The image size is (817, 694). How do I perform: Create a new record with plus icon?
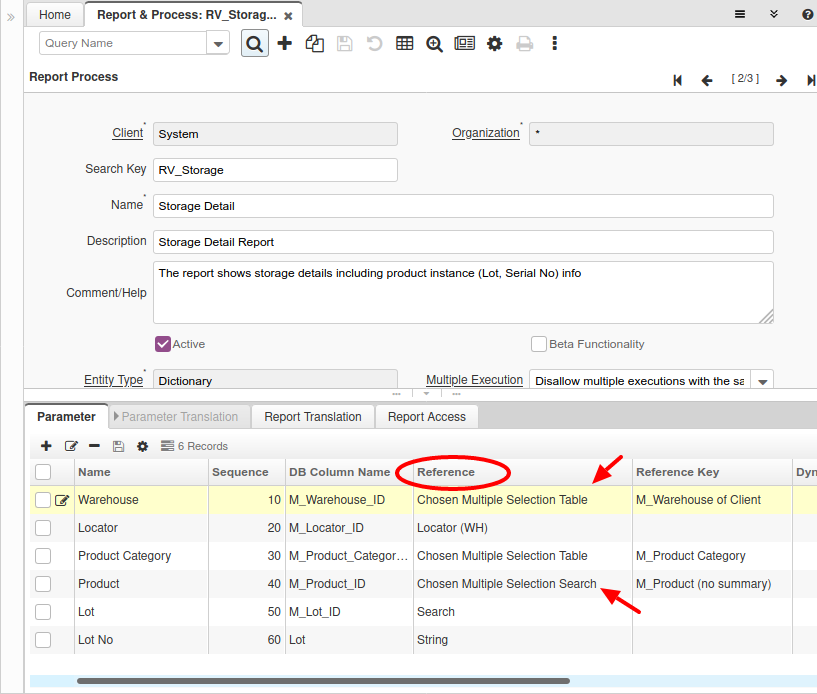click(285, 43)
